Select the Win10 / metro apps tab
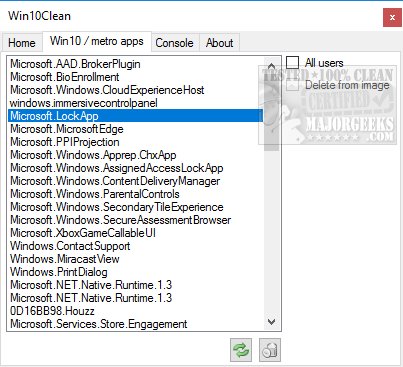This screenshot has height=367, width=403. [97, 41]
